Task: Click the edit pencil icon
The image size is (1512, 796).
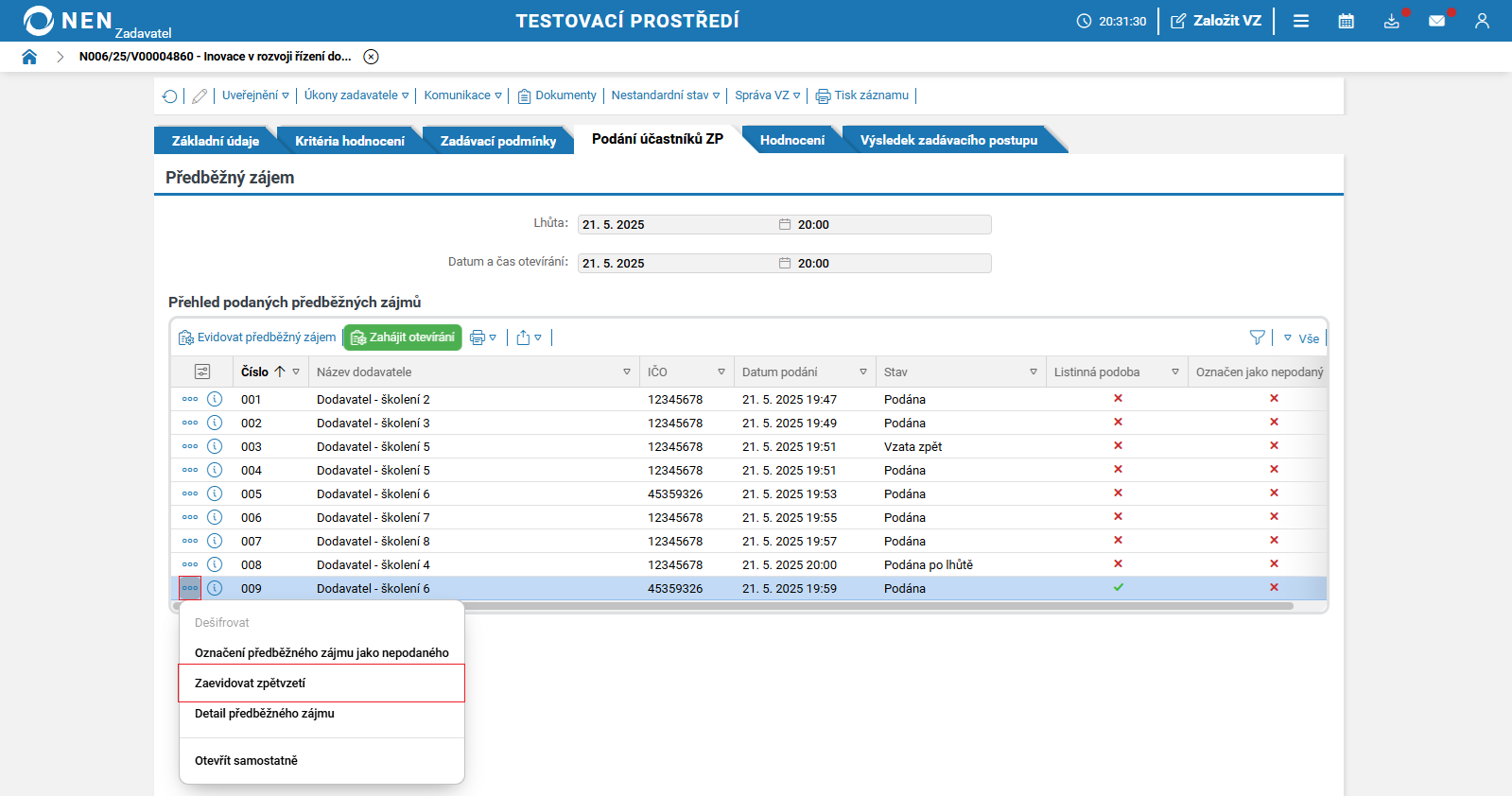Action: click(x=200, y=95)
